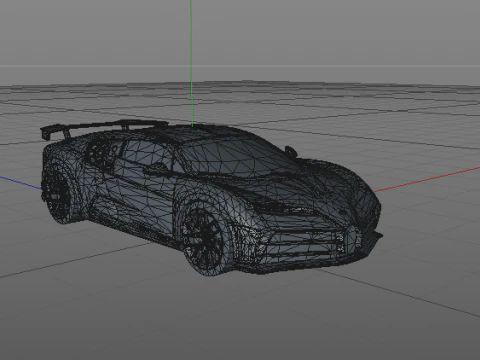480x360 pixels.
Task: Pick the side mirror on the car
Action: pyautogui.click(x=291, y=151)
